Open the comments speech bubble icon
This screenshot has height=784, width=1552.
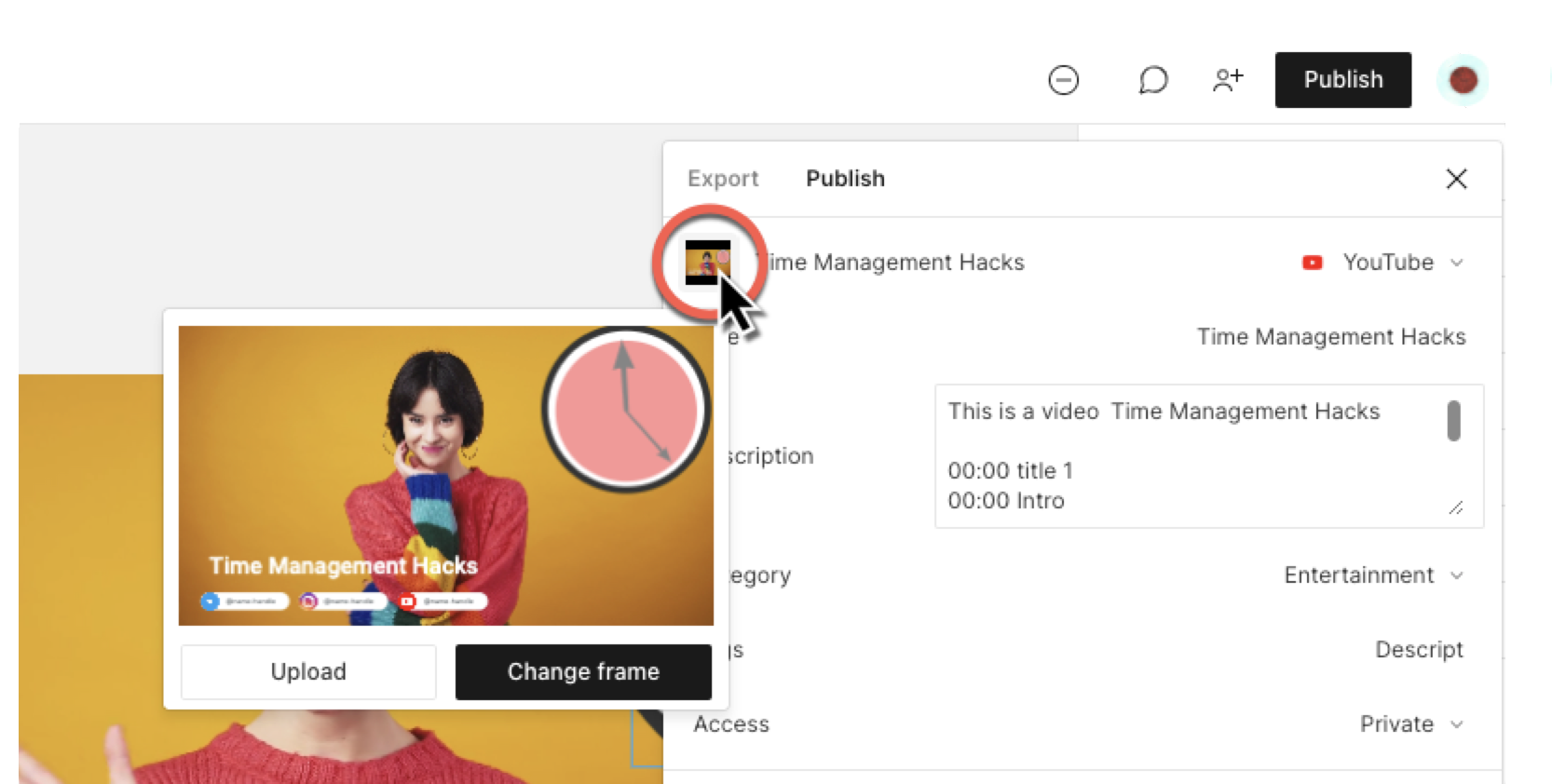tap(1152, 80)
